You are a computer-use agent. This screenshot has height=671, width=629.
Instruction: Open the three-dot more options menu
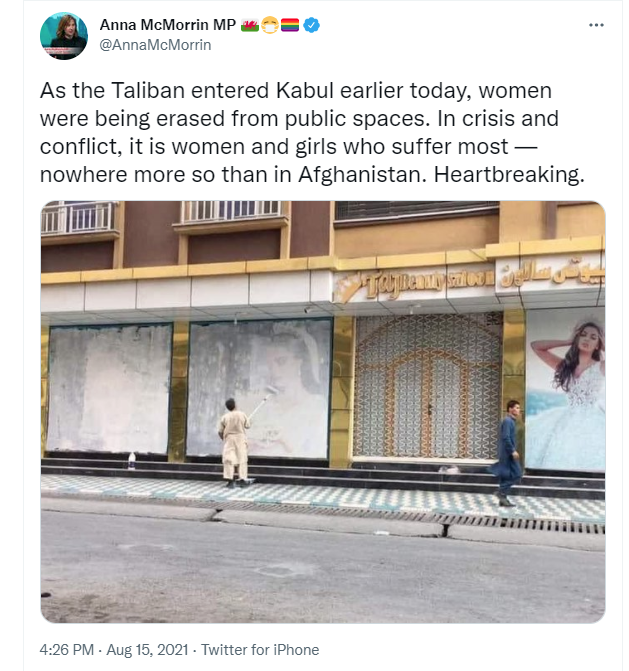596,25
